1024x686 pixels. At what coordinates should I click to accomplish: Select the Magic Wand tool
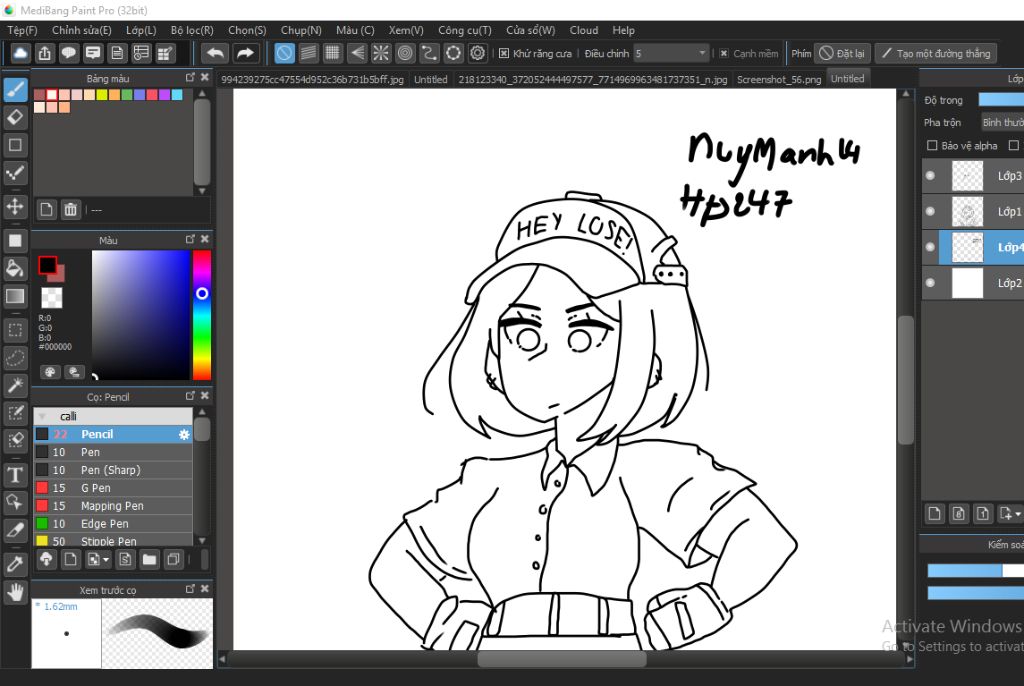tap(15, 385)
